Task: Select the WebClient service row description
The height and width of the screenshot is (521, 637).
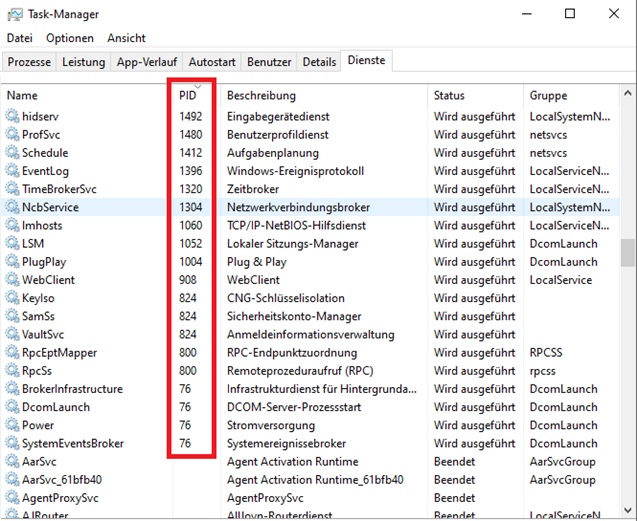Action: point(255,280)
